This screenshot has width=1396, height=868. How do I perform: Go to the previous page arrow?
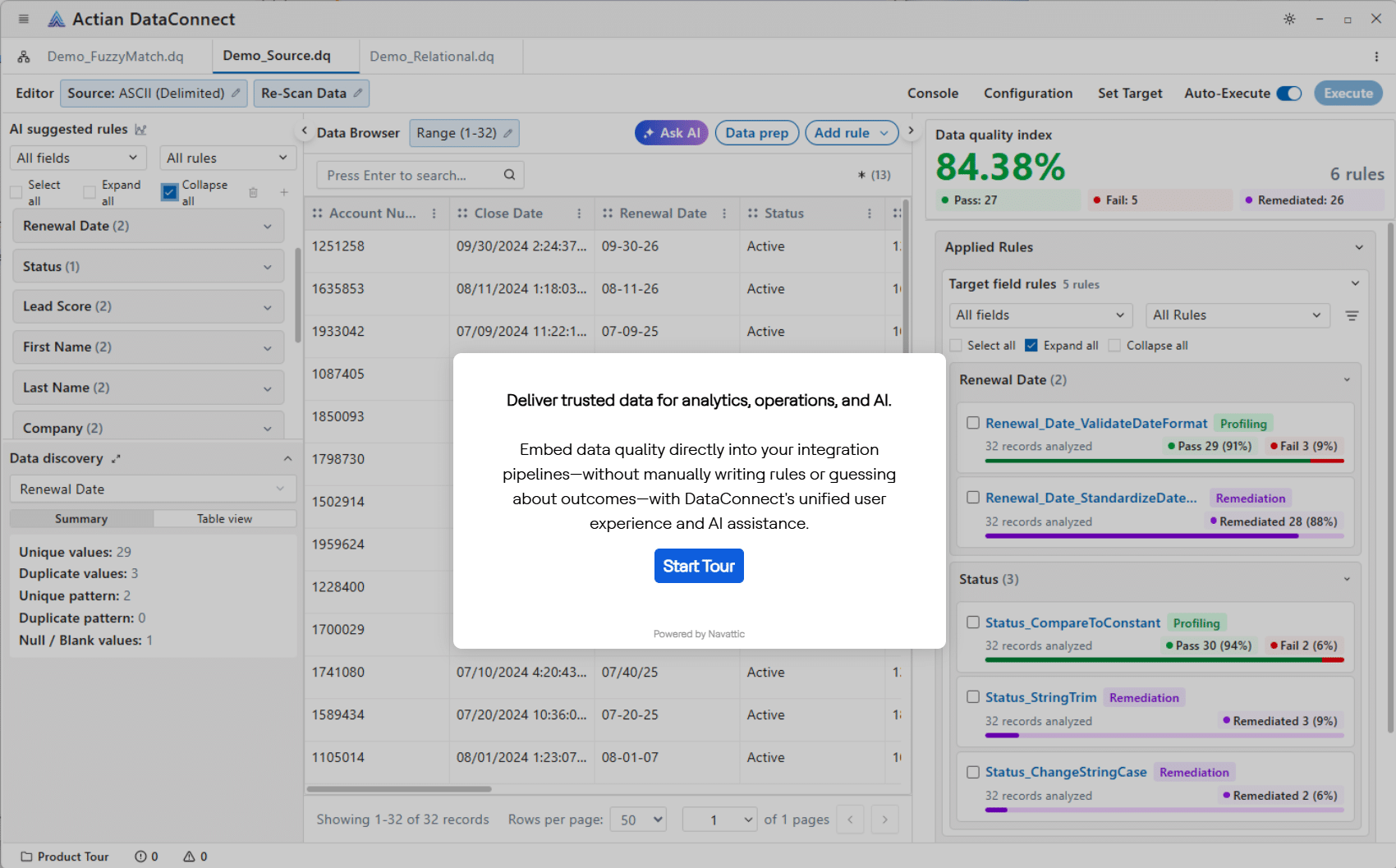pyautogui.click(x=851, y=820)
